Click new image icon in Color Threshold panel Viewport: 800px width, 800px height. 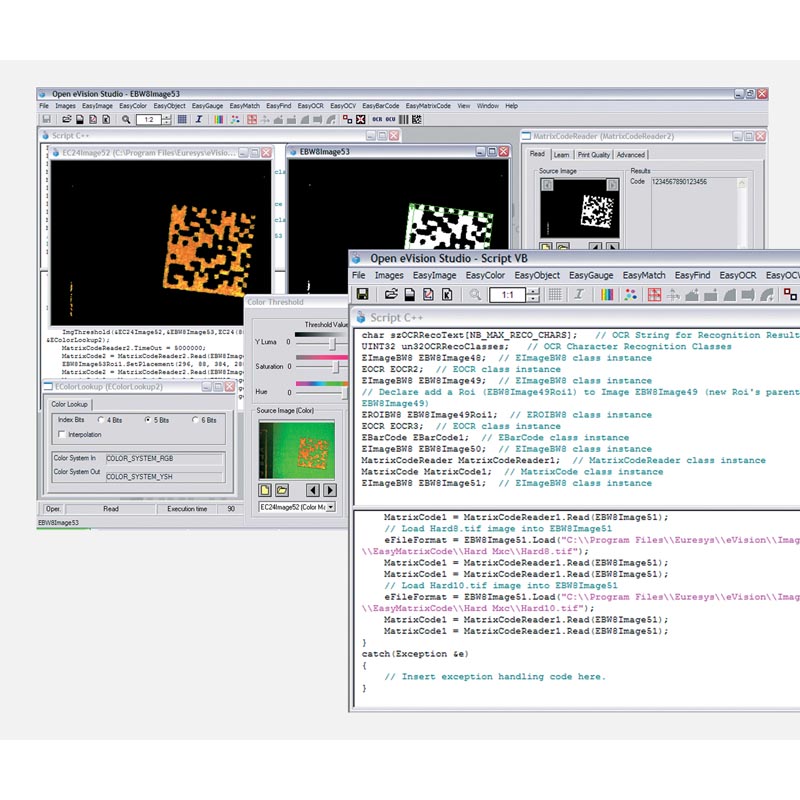pyautogui.click(x=265, y=490)
